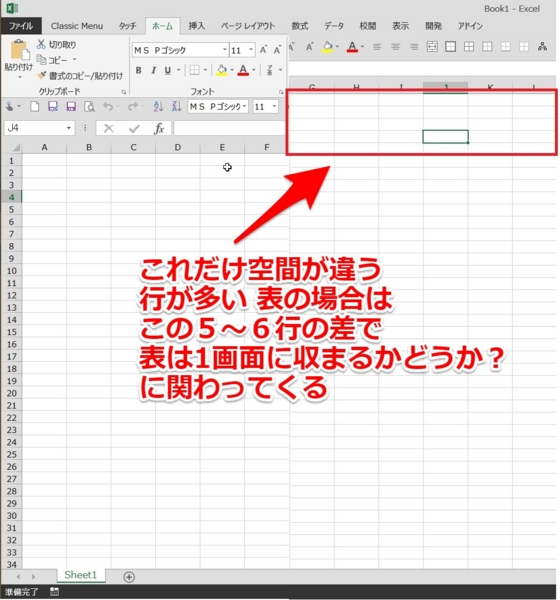Activate the Format Painter (書式のコピー/貼り付け)

point(80,76)
